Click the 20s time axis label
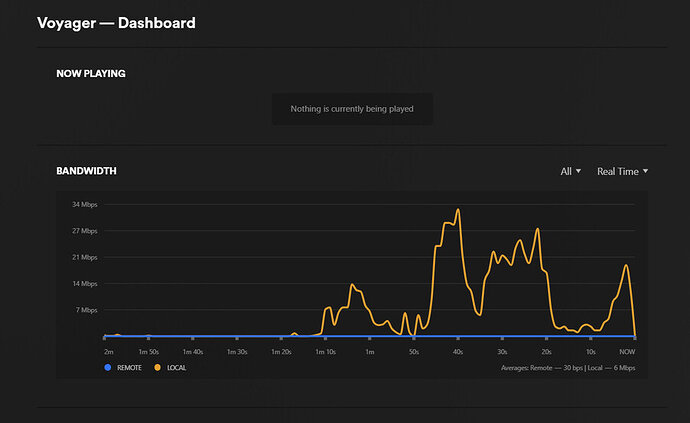This screenshot has width=690, height=423. click(547, 352)
